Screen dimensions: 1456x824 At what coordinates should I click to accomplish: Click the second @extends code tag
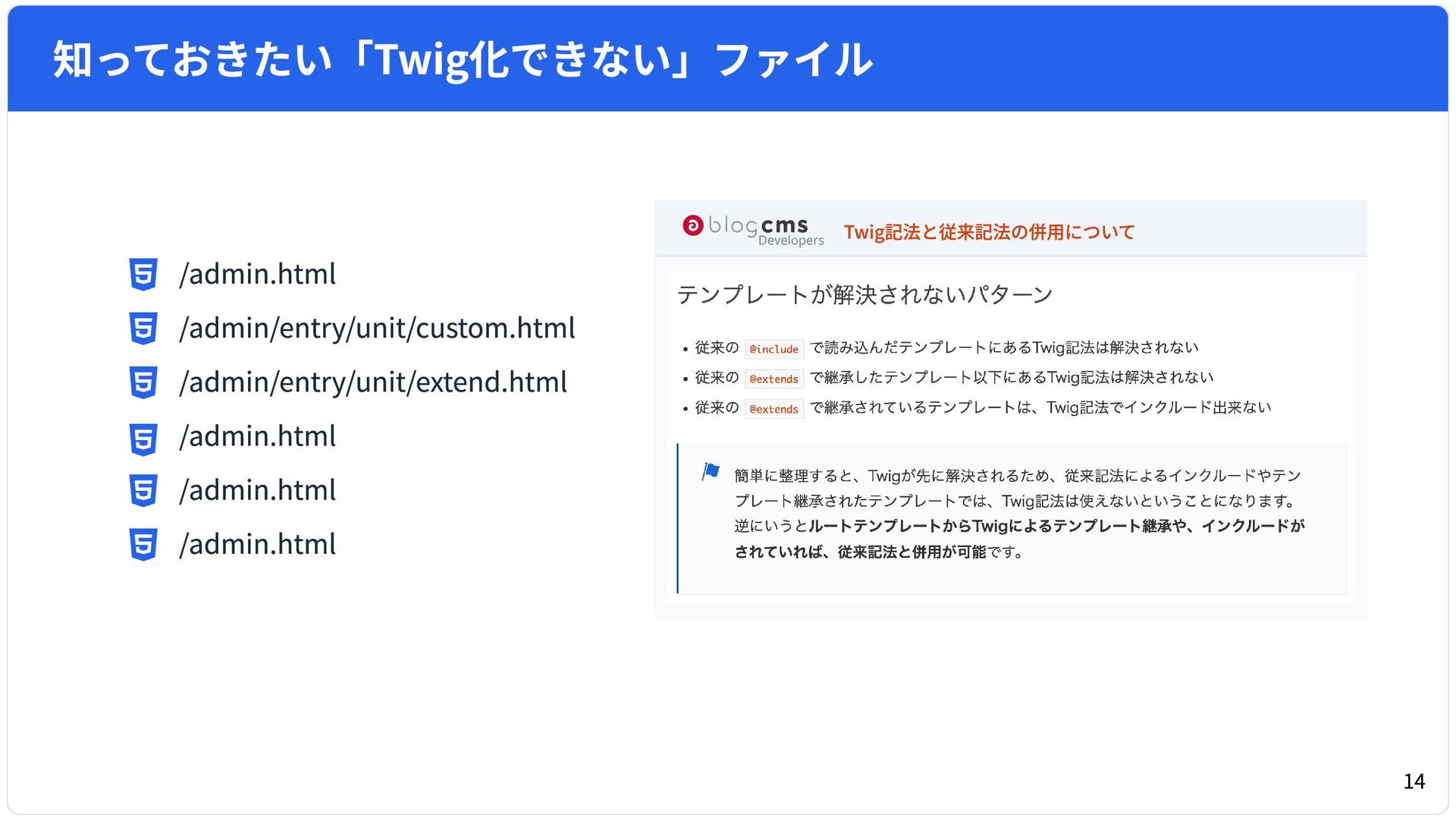coord(773,409)
